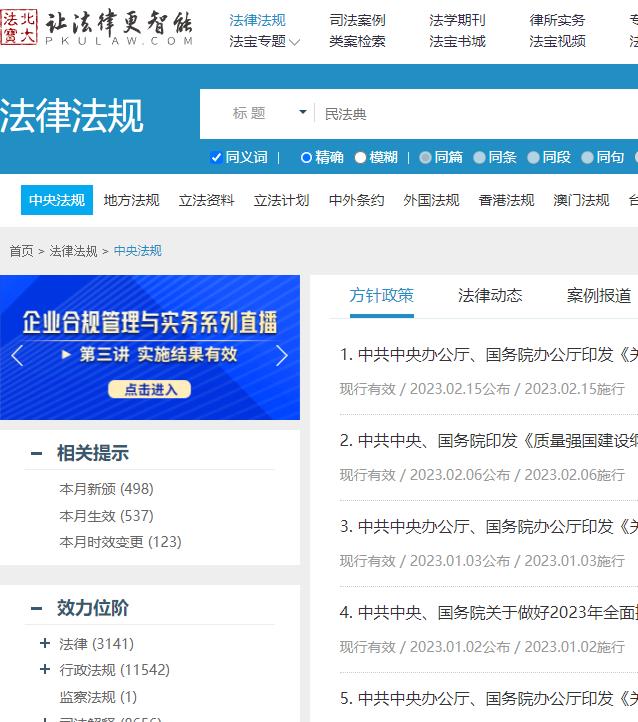Switch to the 香港法规 tab
The height and width of the screenshot is (722, 638).
(506, 200)
